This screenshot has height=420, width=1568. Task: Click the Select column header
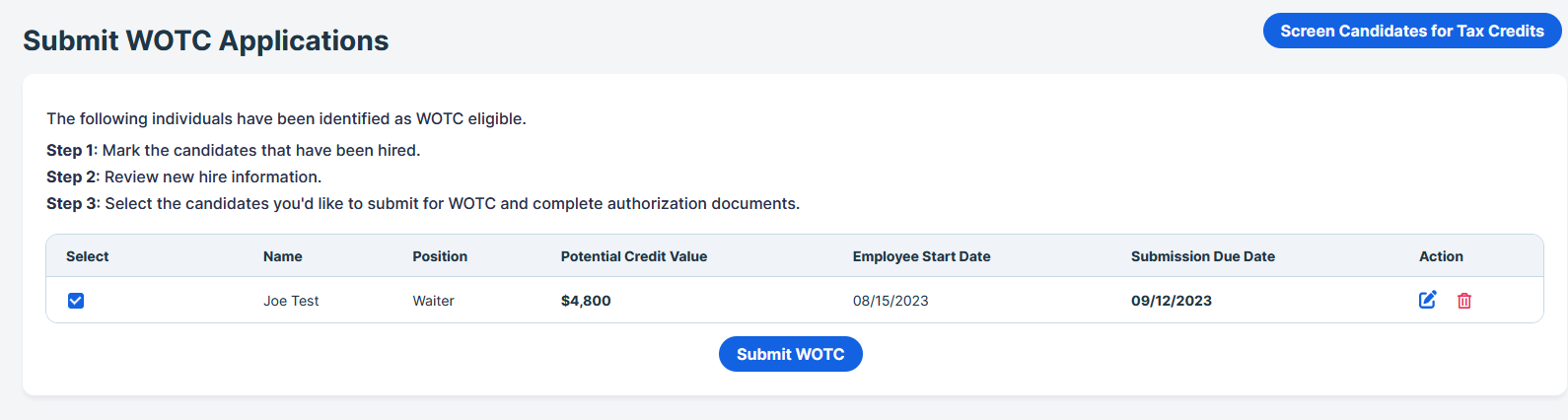tap(88, 256)
